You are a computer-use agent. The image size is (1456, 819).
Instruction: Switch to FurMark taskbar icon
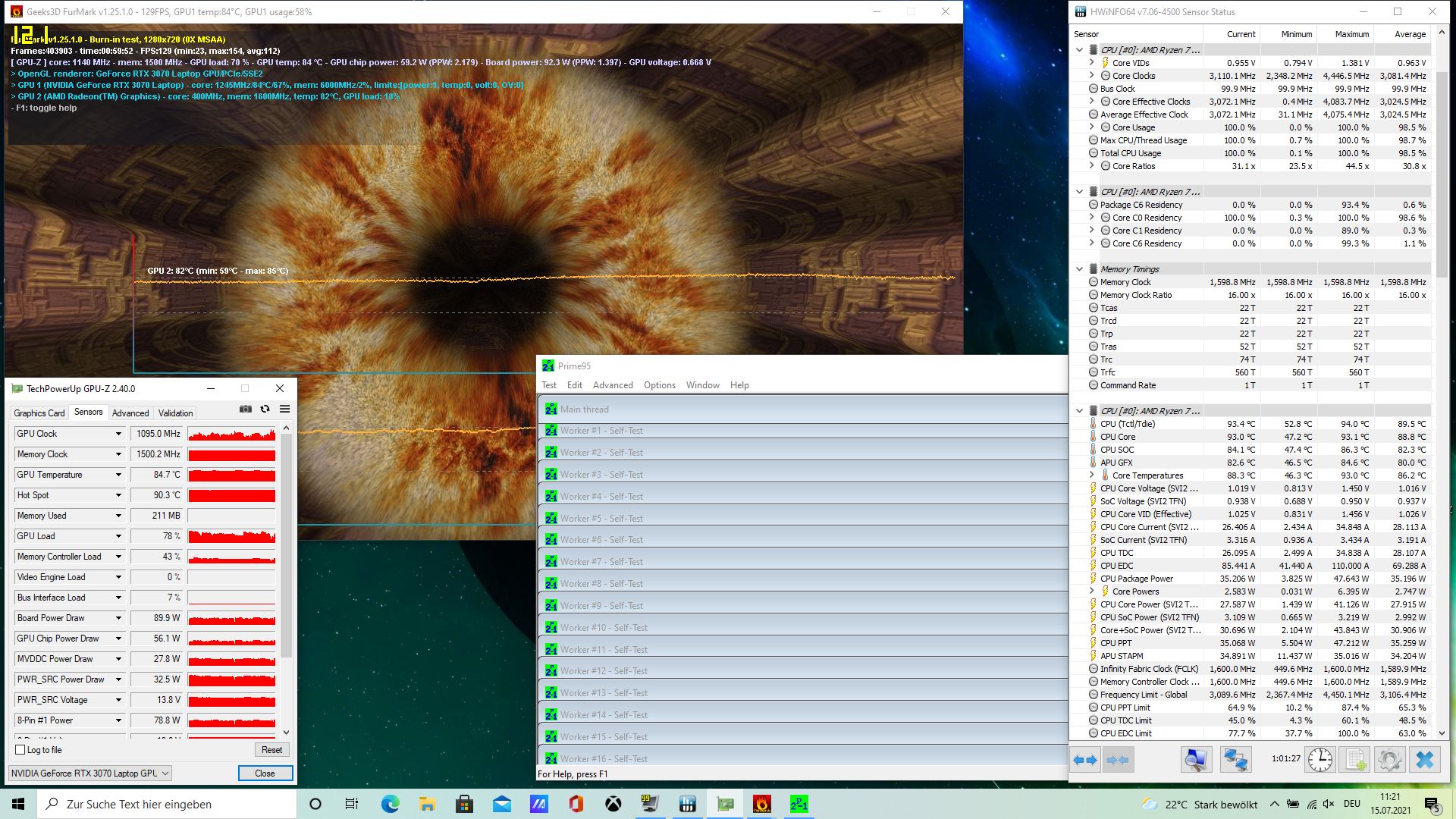point(762,804)
